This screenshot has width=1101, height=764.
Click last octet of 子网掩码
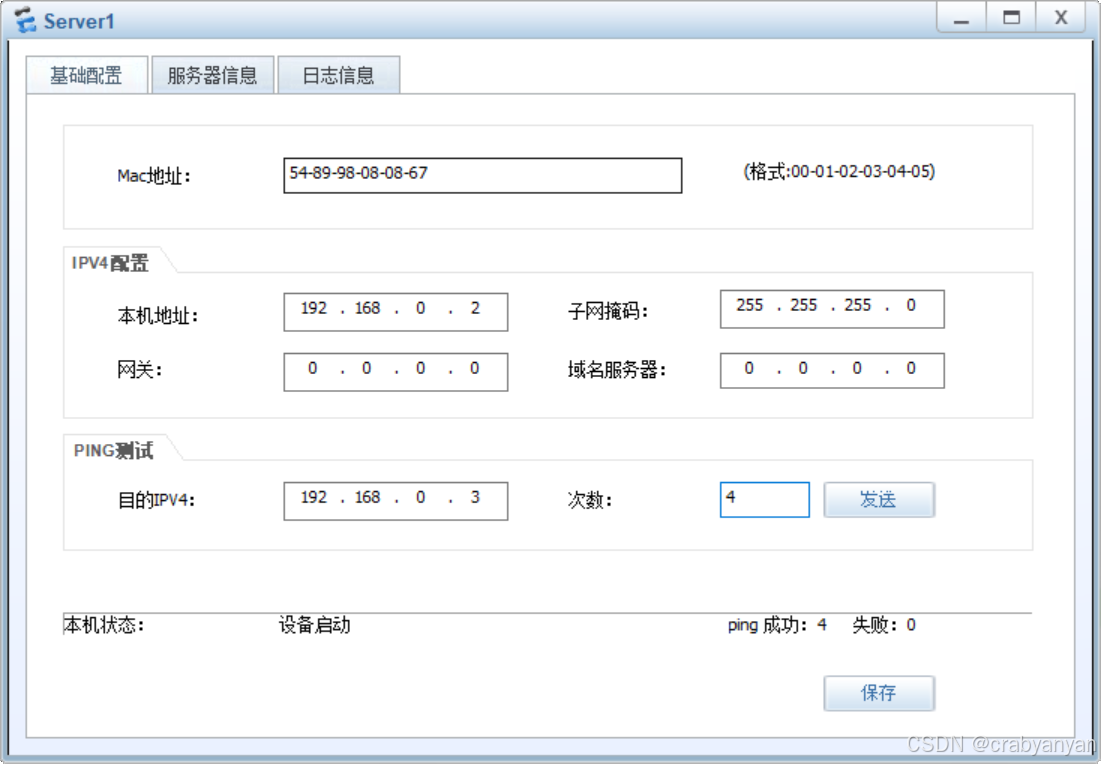click(911, 307)
